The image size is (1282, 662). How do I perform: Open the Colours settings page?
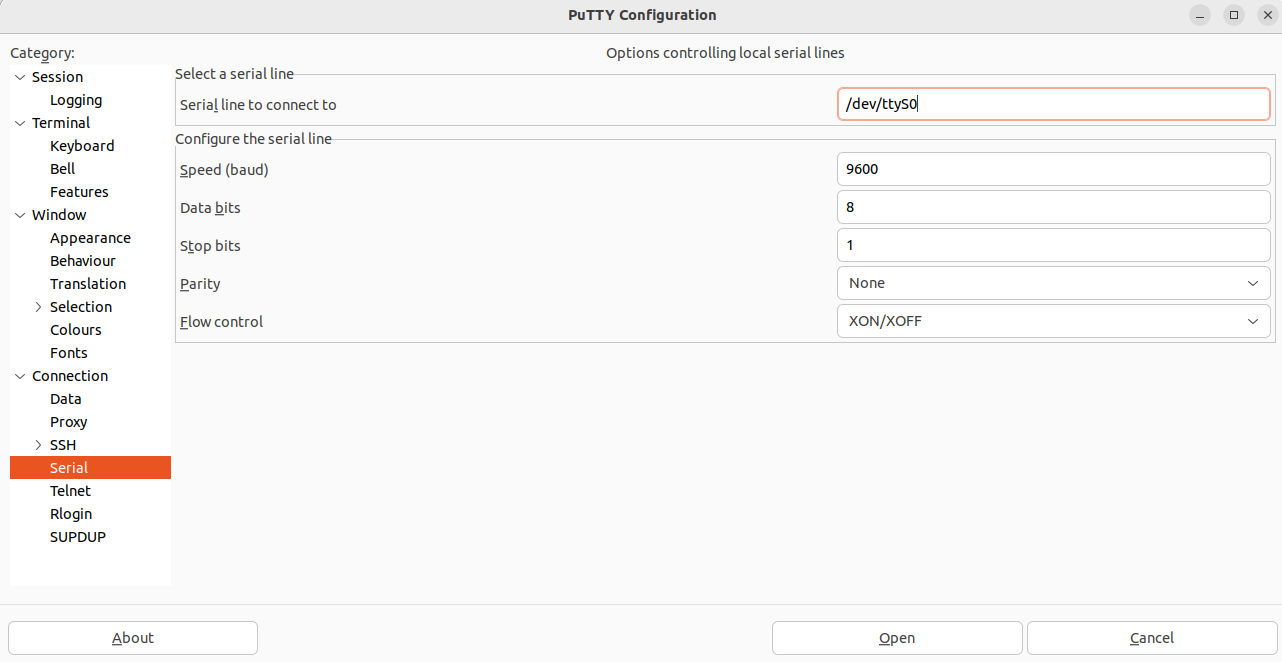coord(76,330)
